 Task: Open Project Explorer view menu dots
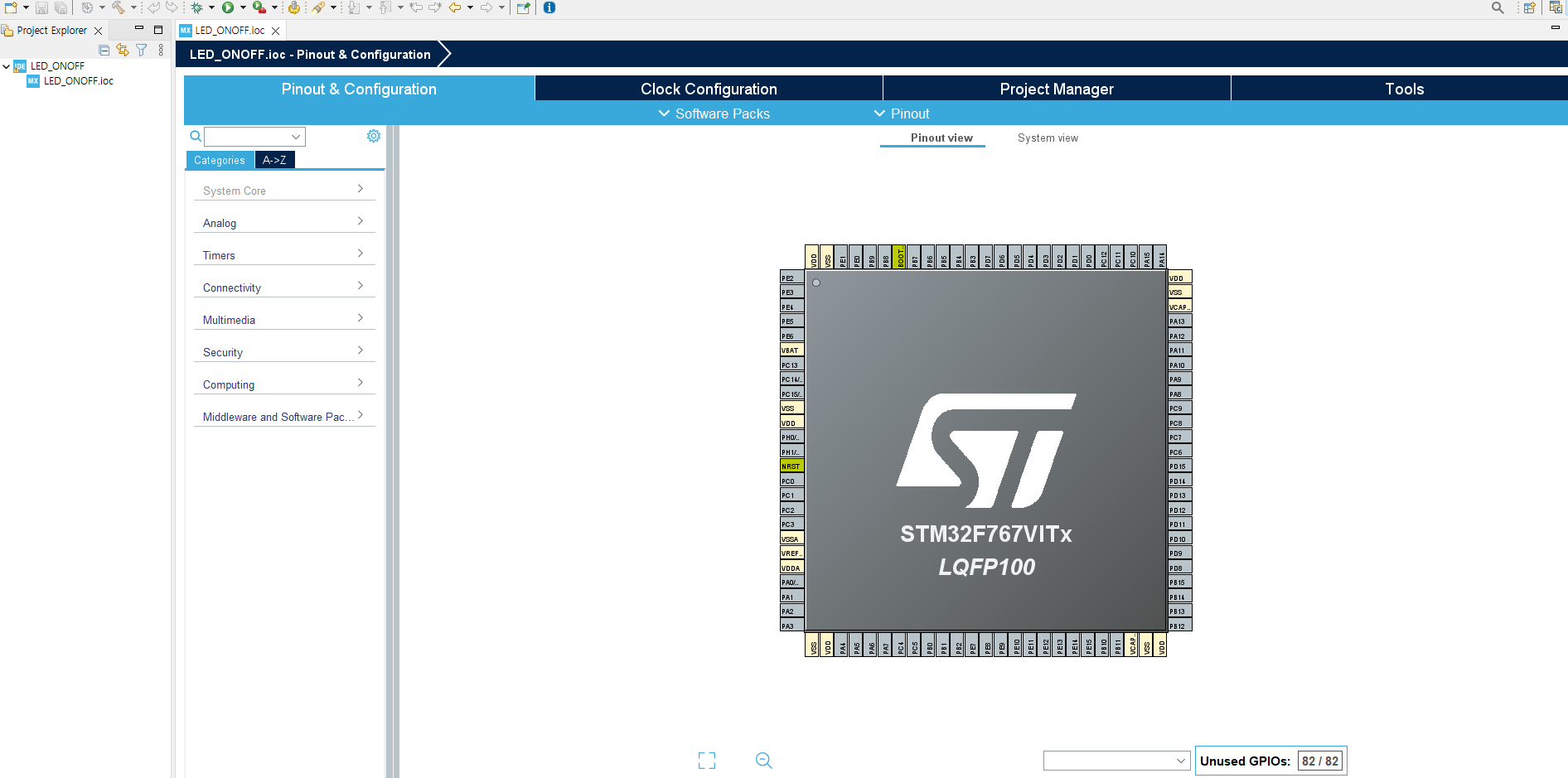(161, 51)
